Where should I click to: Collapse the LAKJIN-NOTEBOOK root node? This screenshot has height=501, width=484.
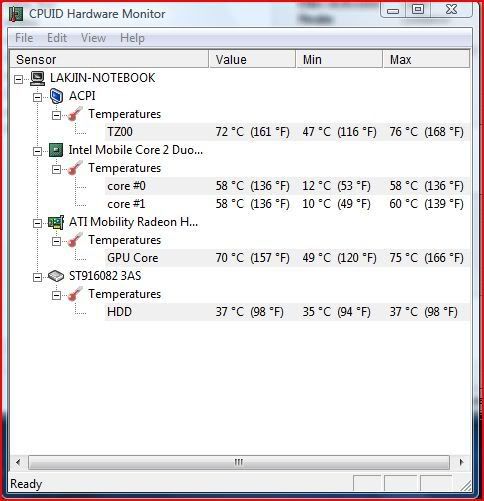(19, 79)
